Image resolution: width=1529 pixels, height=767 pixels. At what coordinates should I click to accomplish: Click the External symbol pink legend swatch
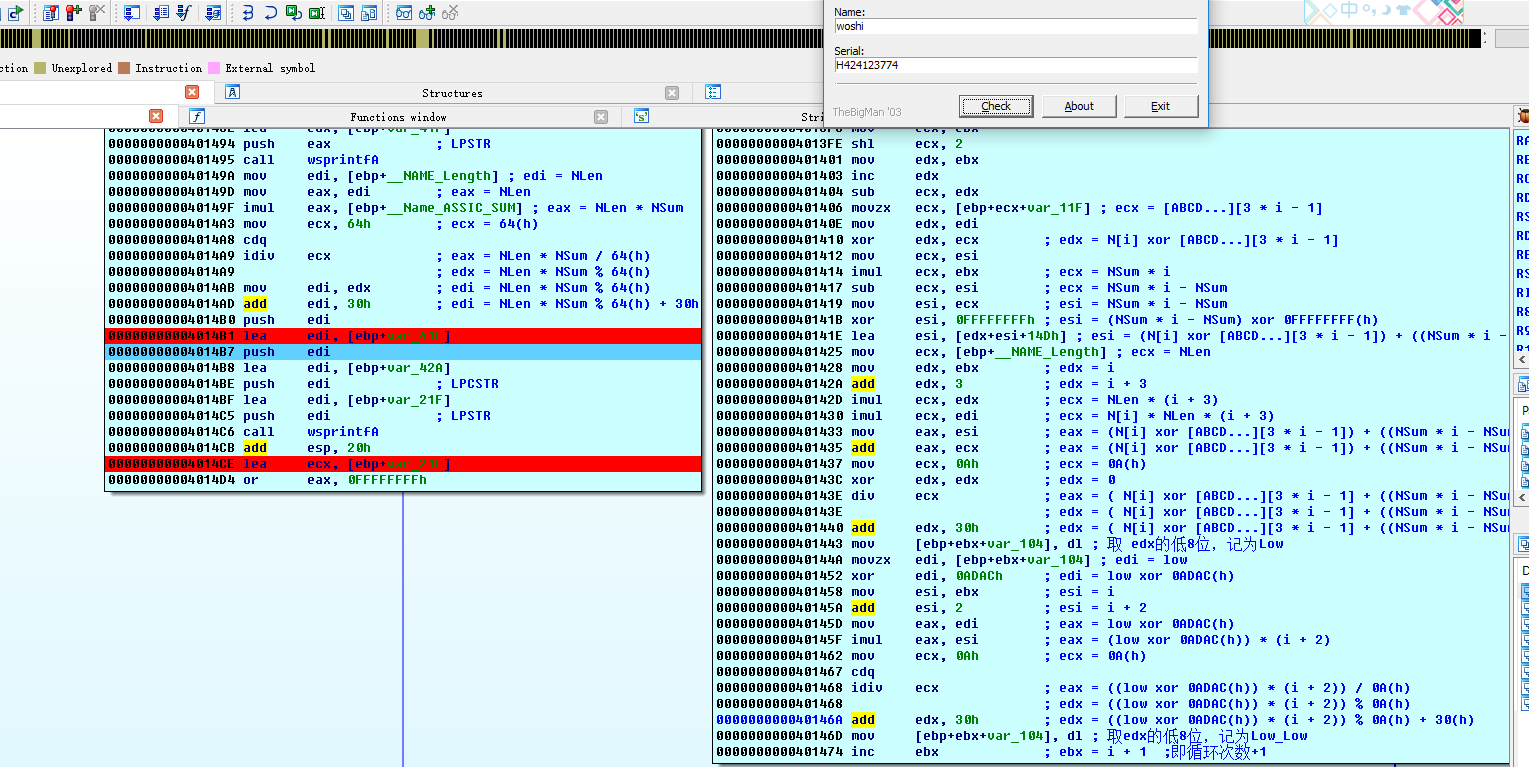coord(213,68)
